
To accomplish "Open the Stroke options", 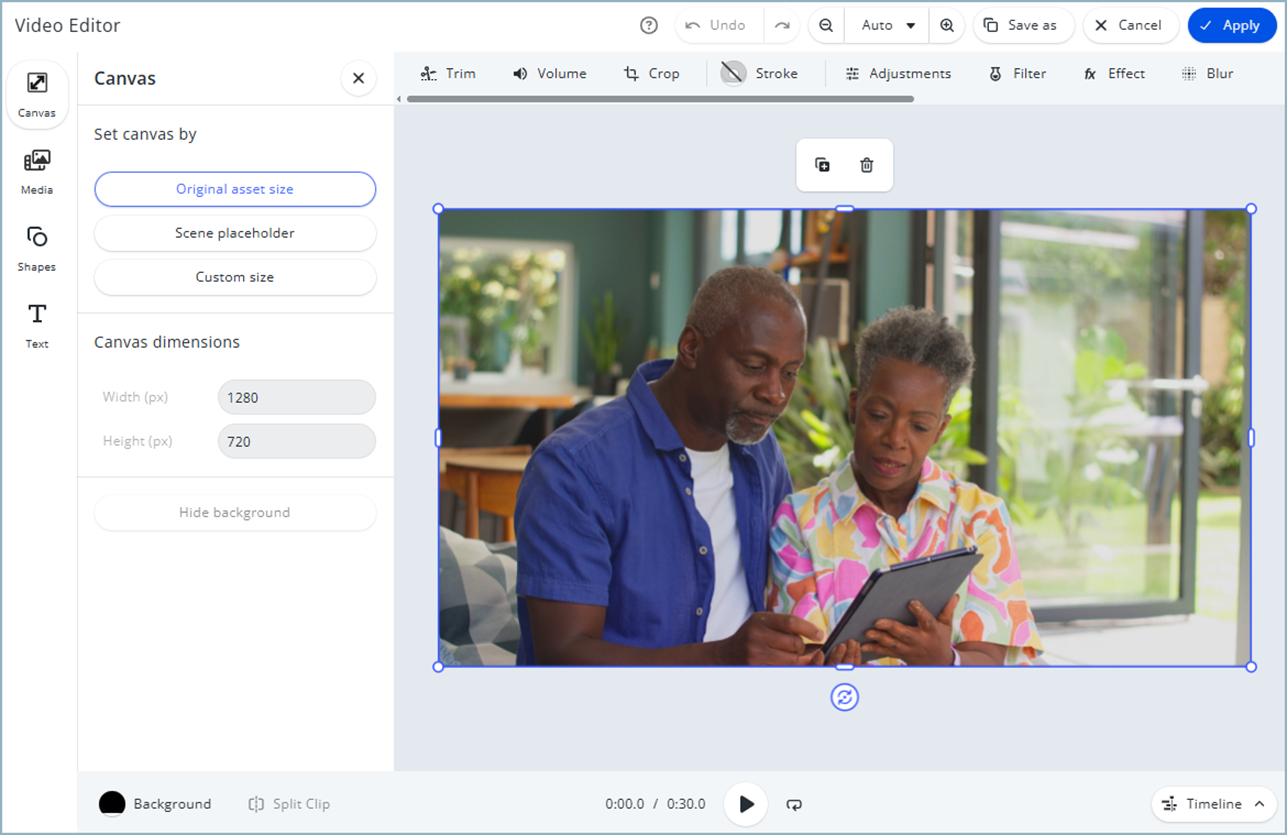I will point(760,73).
